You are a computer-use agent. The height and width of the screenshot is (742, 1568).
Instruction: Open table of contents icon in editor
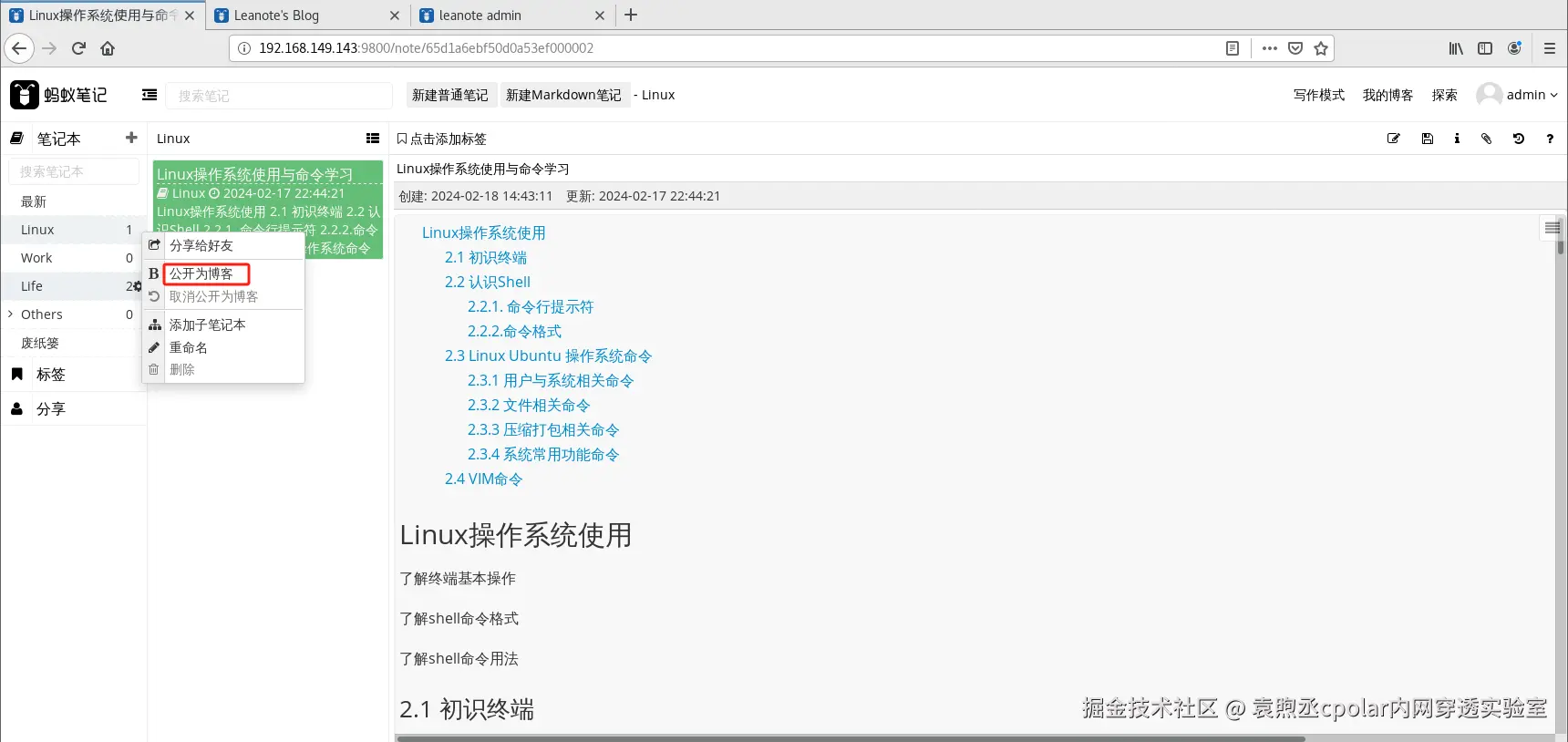click(x=1552, y=227)
